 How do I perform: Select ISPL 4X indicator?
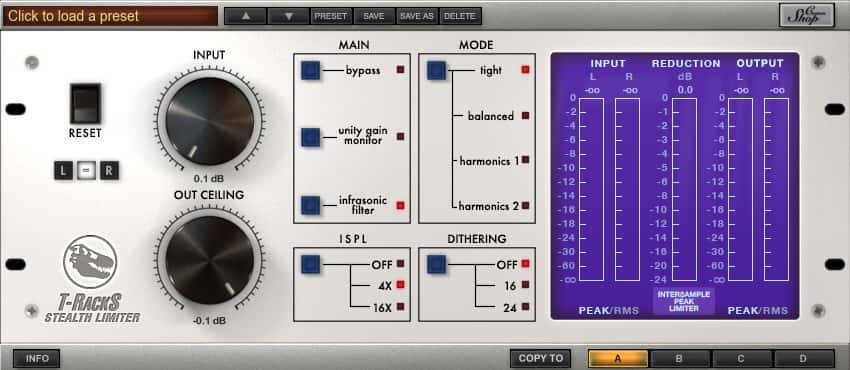[401, 284]
